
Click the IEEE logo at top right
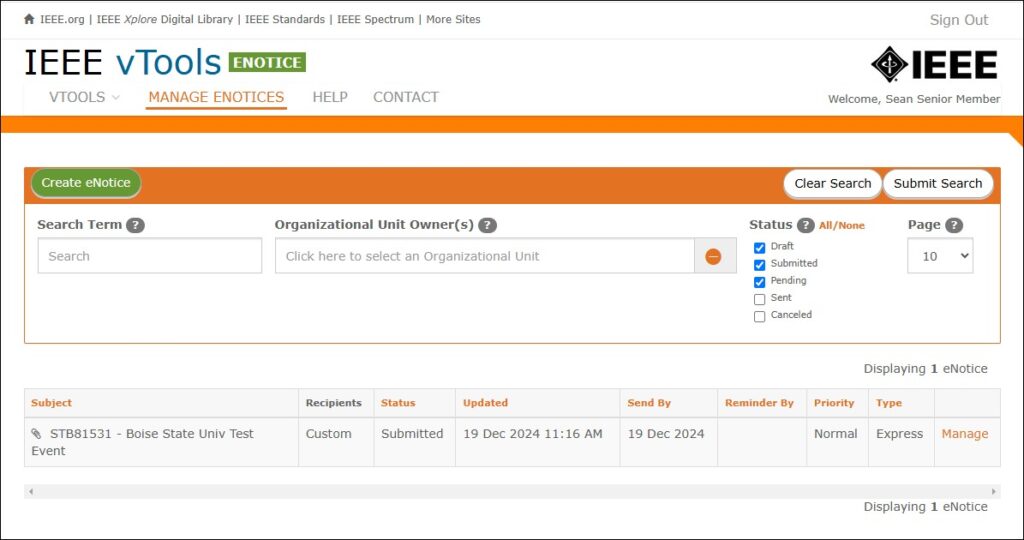(x=934, y=64)
